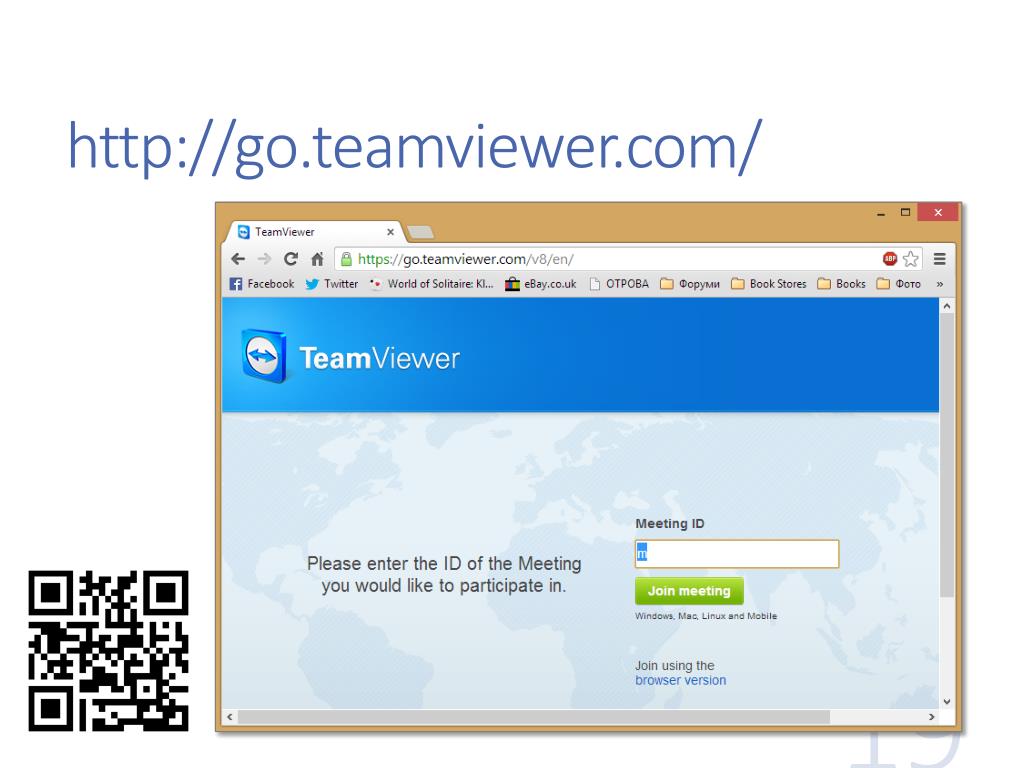Open the ОТРОВА bookmark
1024x768 pixels.
pyautogui.click(x=619, y=284)
